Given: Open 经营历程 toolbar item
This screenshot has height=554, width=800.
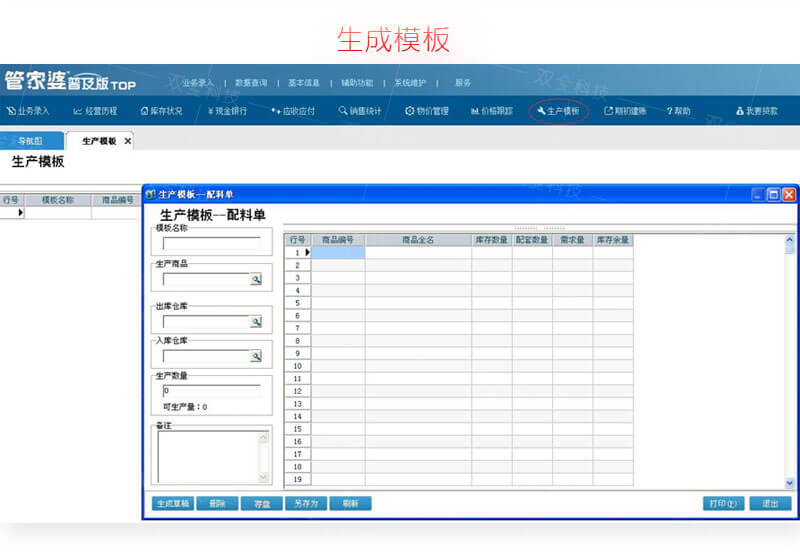Looking at the screenshot, I should click(x=95, y=111).
